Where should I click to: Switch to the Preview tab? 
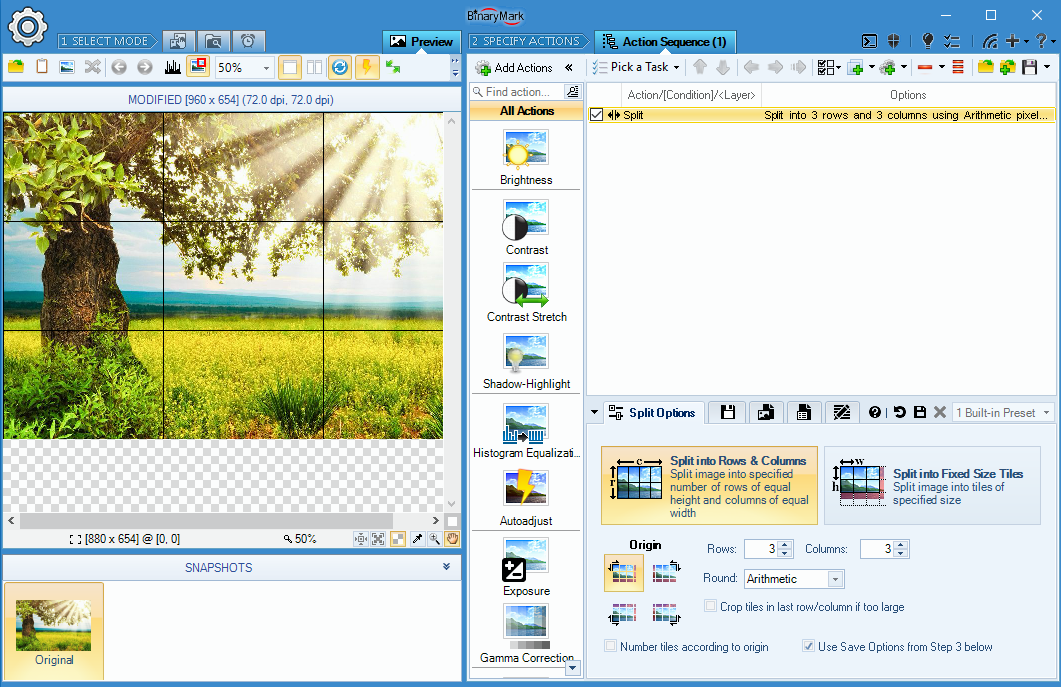click(x=421, y=42)
